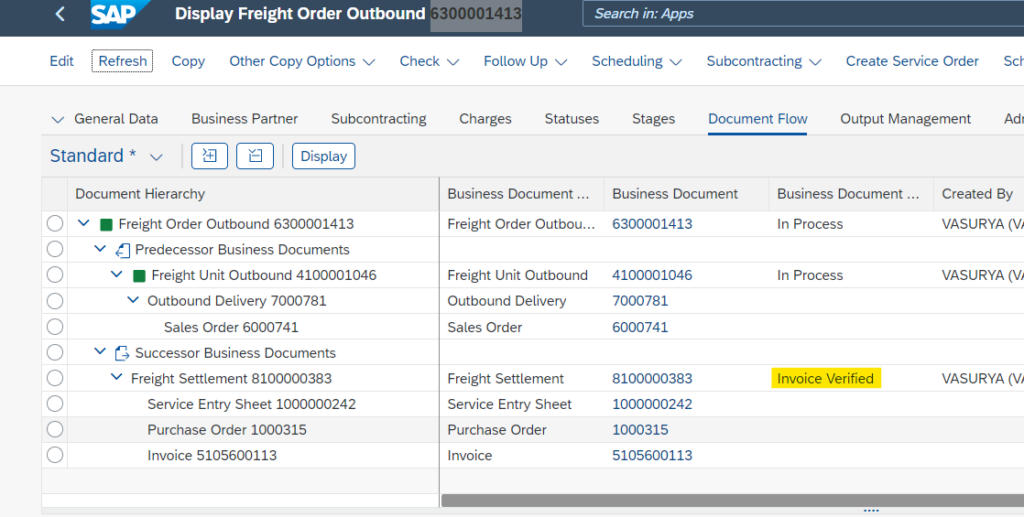
Task: Select radio button for Freight Settlement 8100000383
Action: tap(55, 379)
